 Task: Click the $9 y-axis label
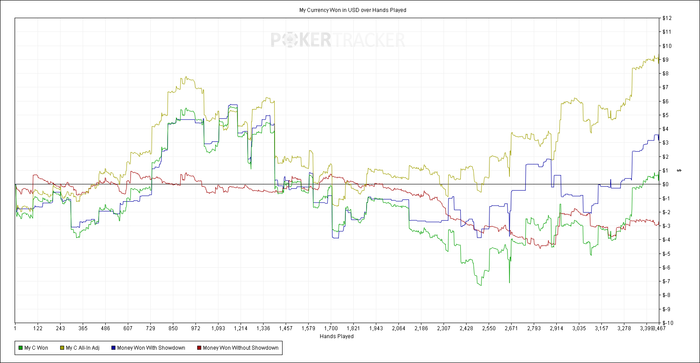[x=666, y=60]
